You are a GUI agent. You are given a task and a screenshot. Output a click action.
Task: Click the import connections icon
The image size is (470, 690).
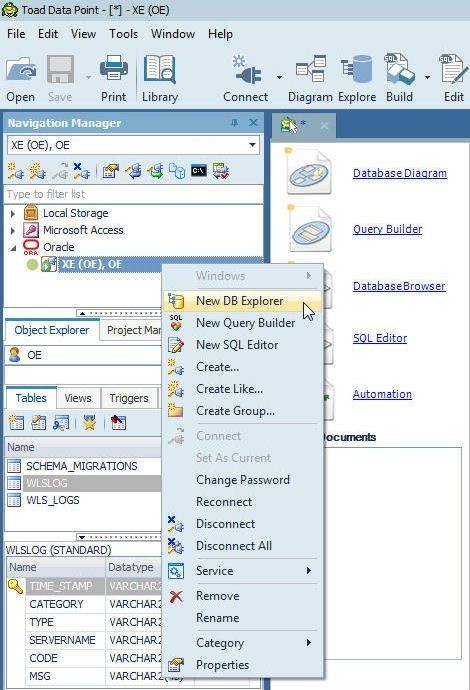coord(133,171)
